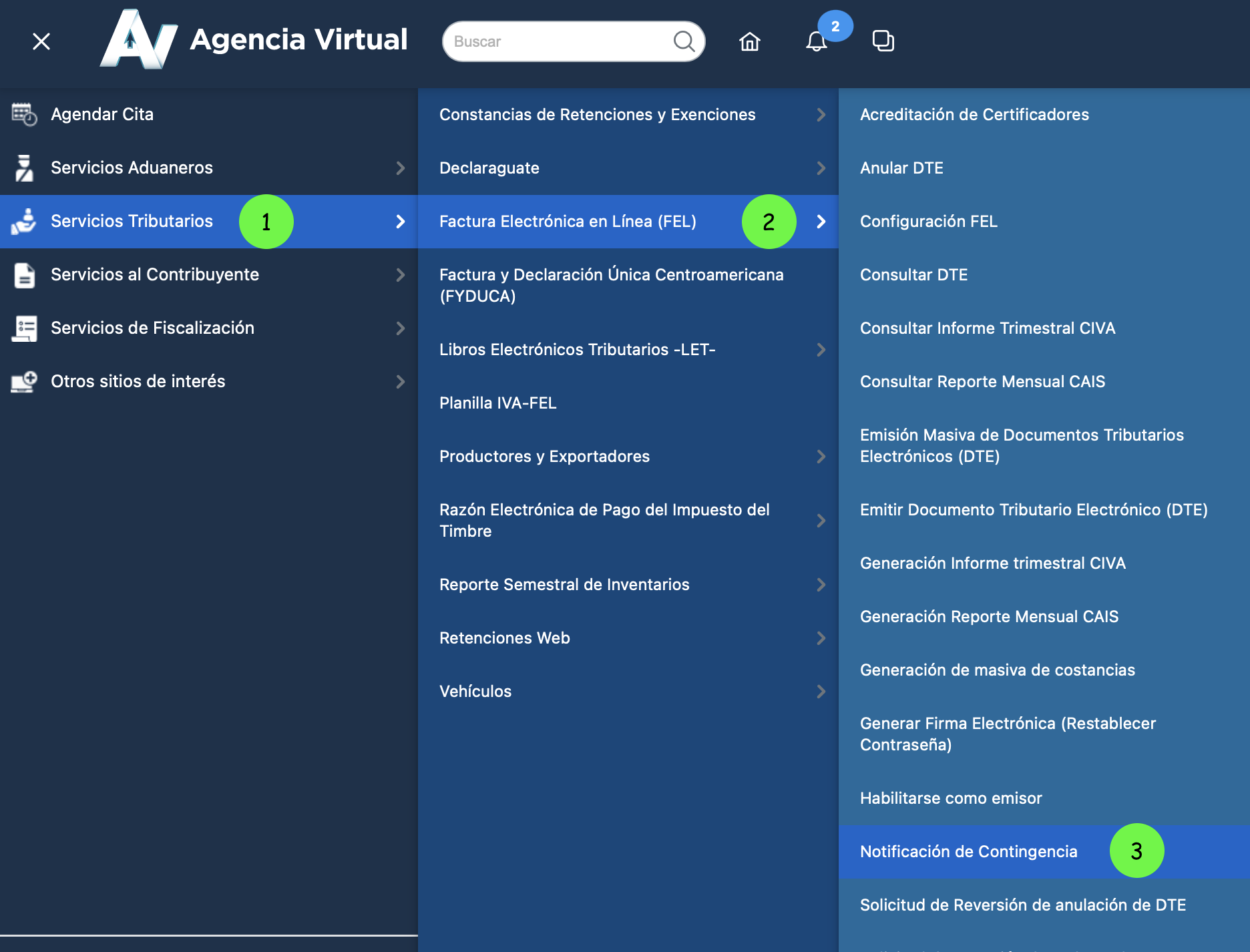Click the Servicios de Fiscalización checklist icon
This screenshot has height=952, width=1250.
coord(24,328)
